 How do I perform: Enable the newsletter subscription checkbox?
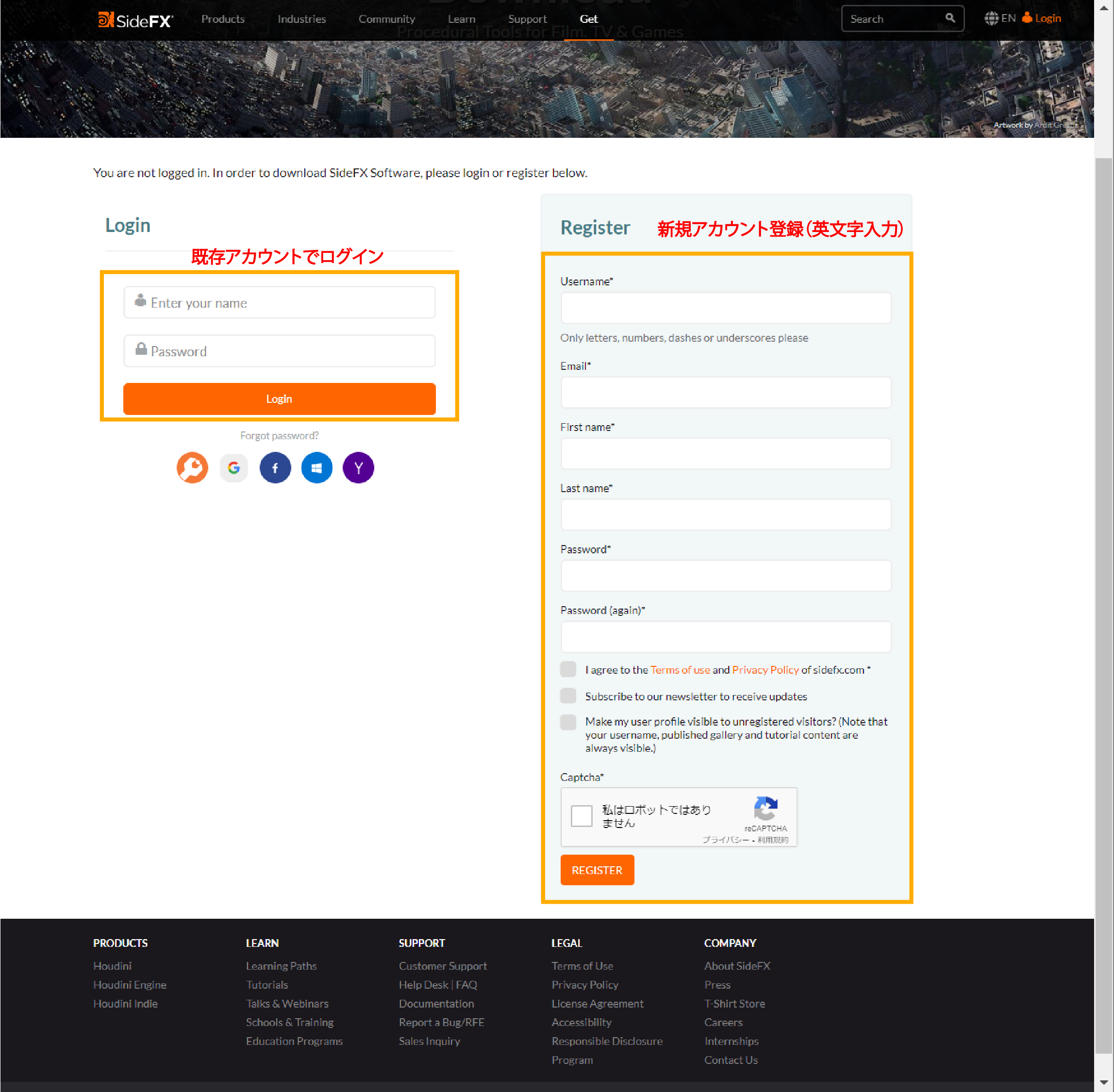(568, 695)
